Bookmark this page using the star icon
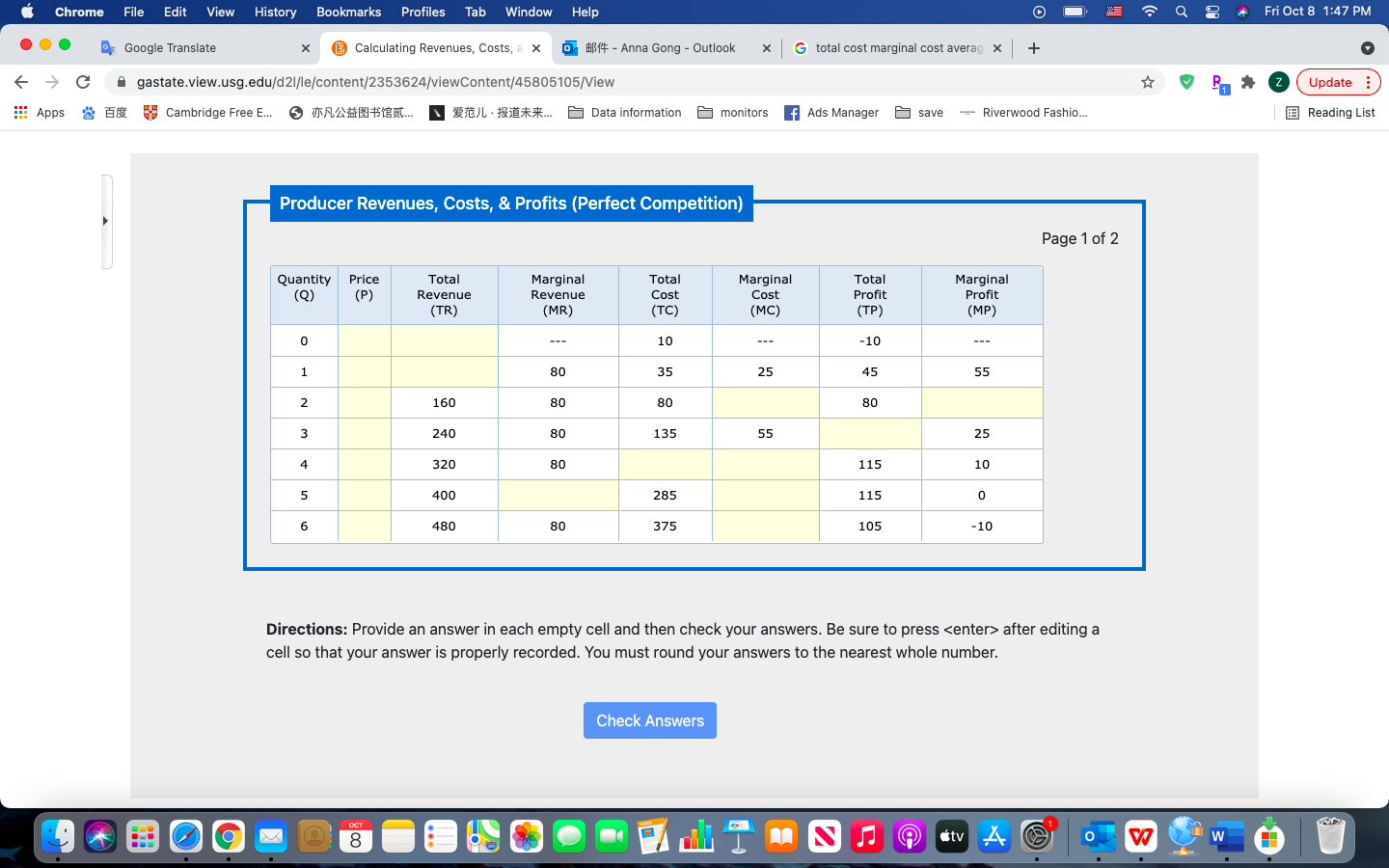The height and width of the screenshot is (868, 1389). point(1148,82)
